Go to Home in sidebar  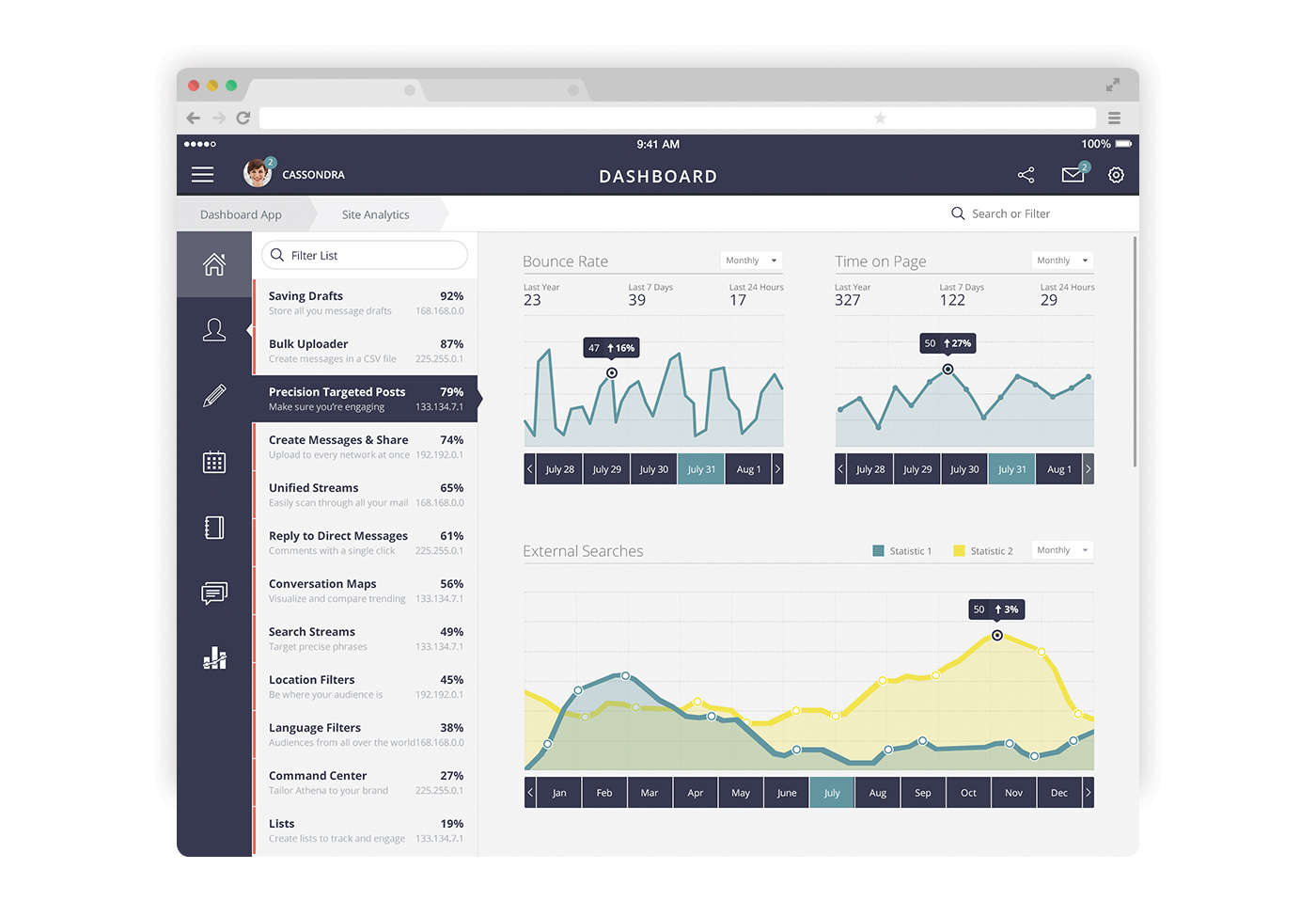[x=214, y=264]
